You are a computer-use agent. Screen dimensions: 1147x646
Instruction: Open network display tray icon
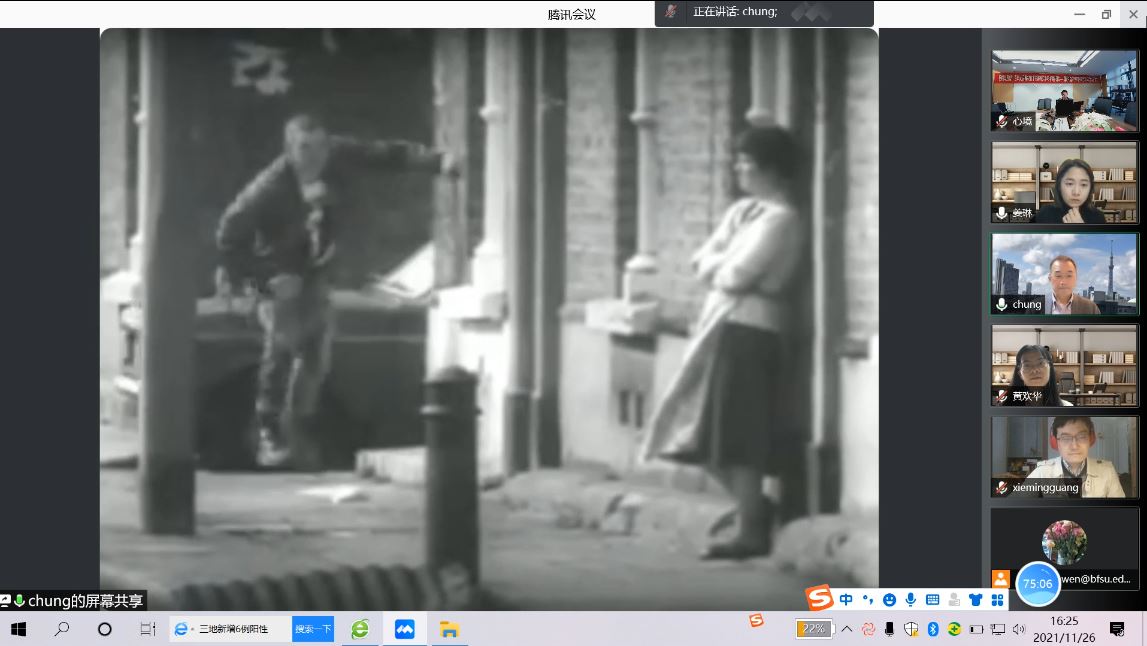pyautogui.click(x=998, y=629)
